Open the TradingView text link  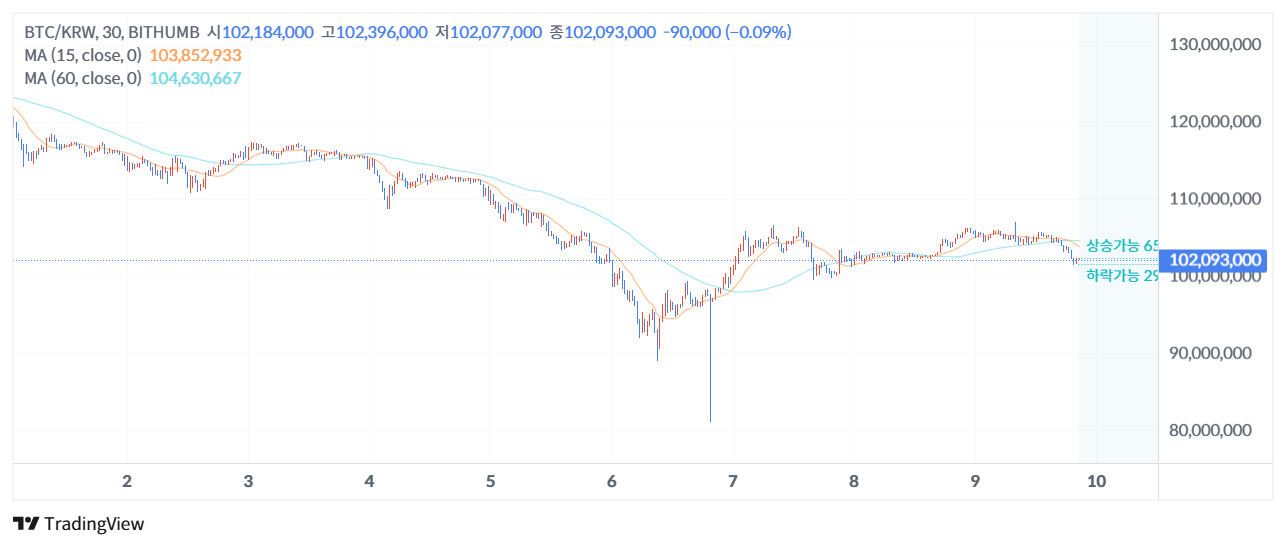[94, 524]
